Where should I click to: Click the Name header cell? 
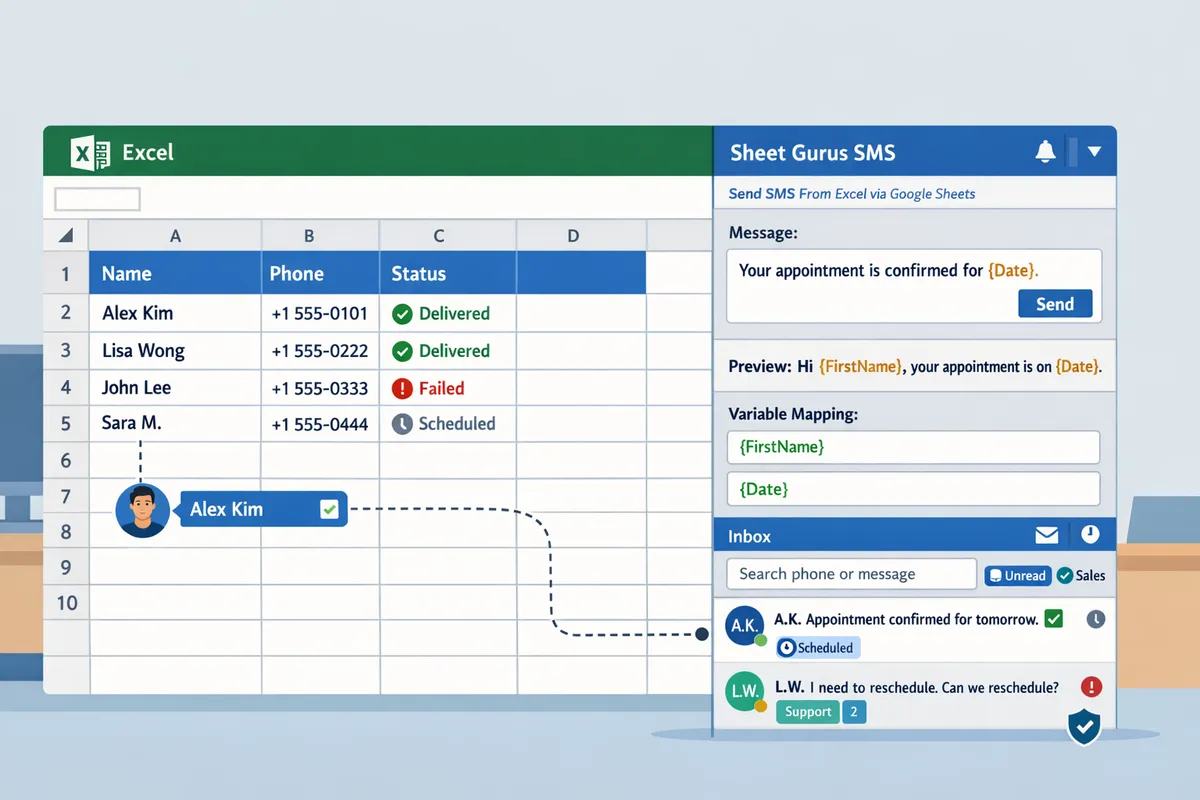(x=175, y=273)
